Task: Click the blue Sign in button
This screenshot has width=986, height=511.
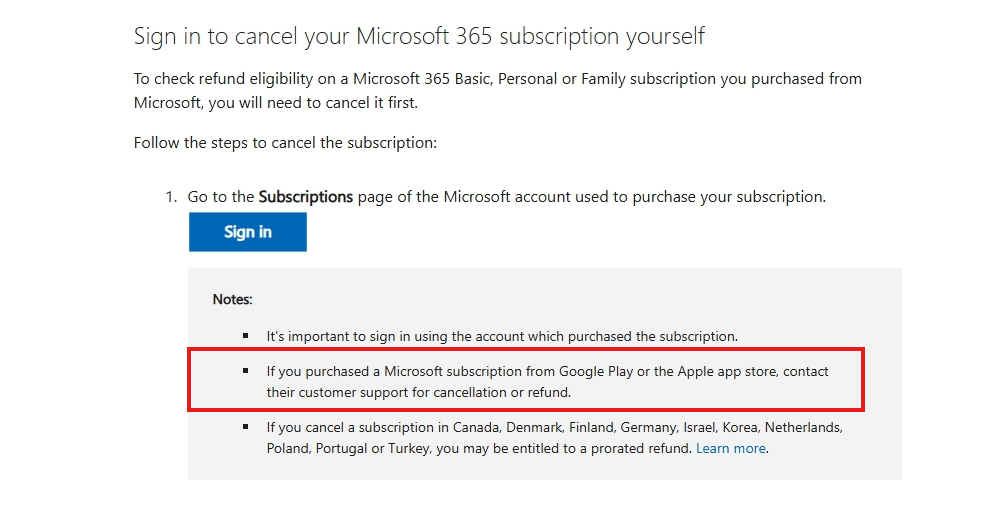Action: [247, 232]
